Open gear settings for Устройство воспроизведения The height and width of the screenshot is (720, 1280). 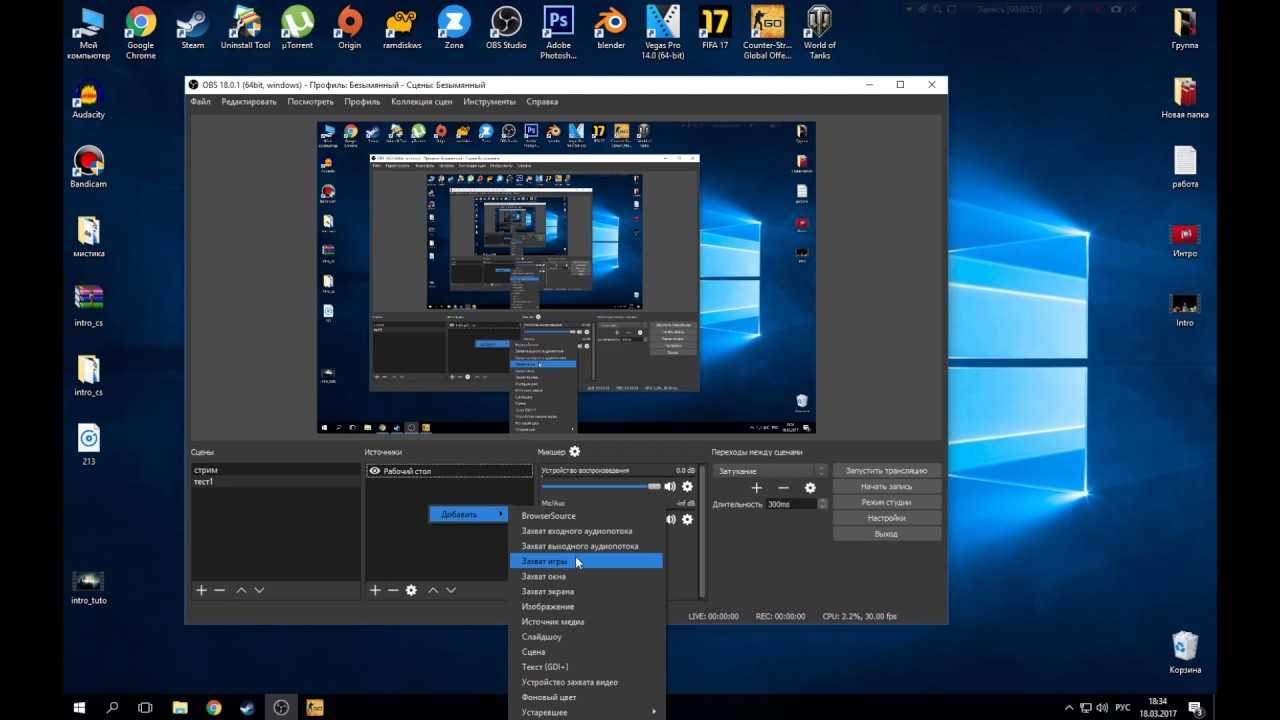pos(687,487)
